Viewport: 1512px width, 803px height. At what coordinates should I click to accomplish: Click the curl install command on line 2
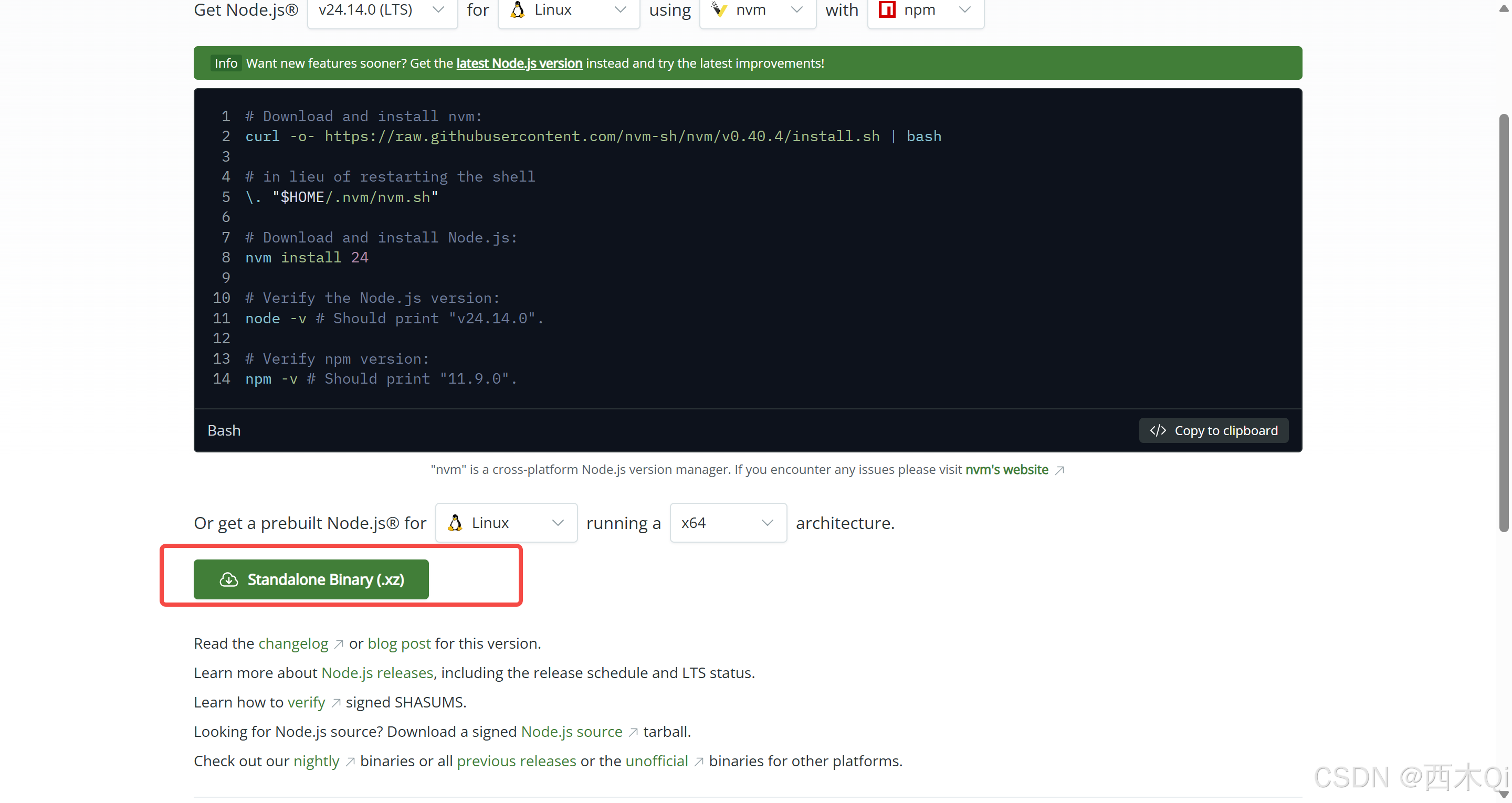click(x=593, y=136)
